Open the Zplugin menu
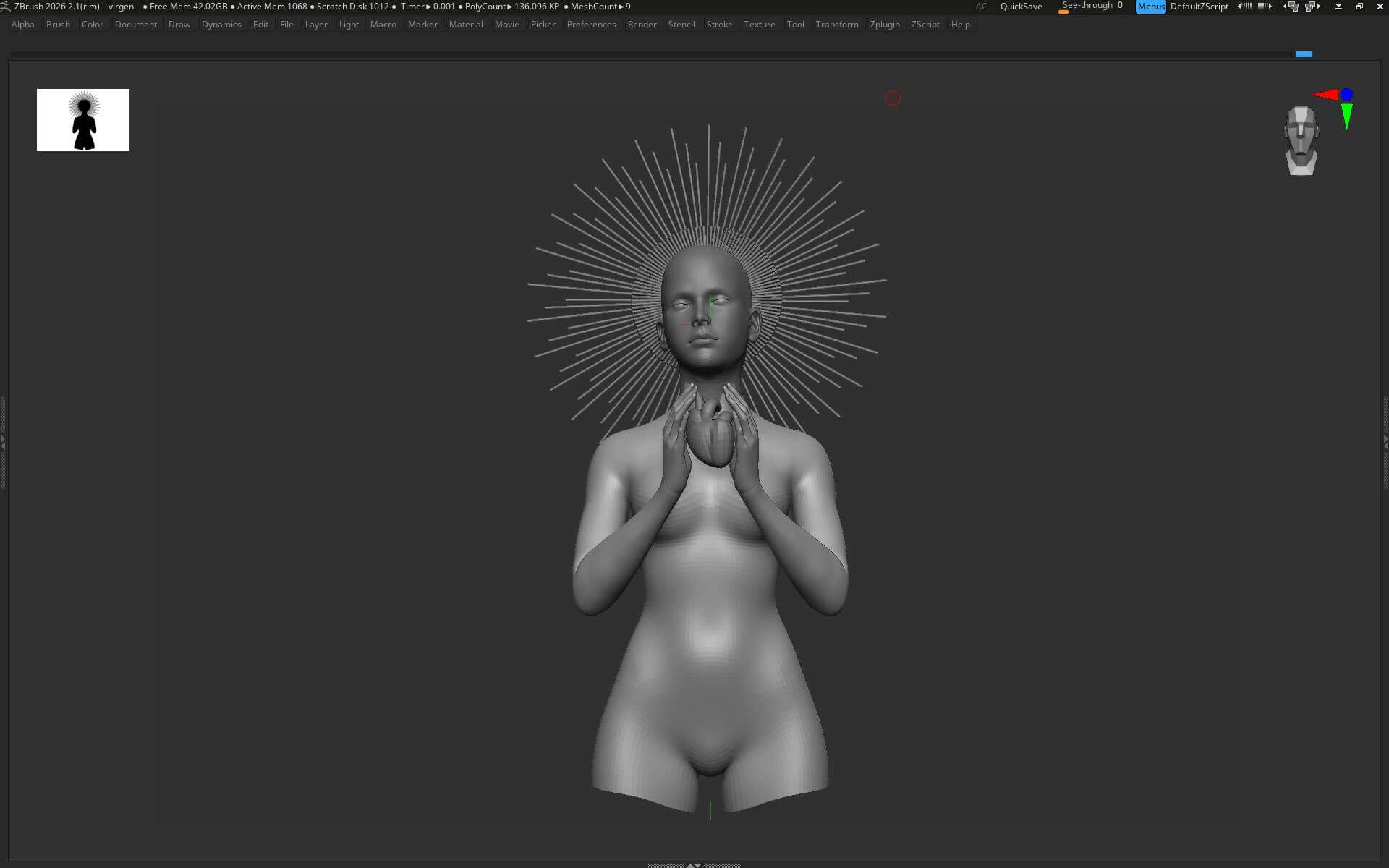 click(885, 25)
